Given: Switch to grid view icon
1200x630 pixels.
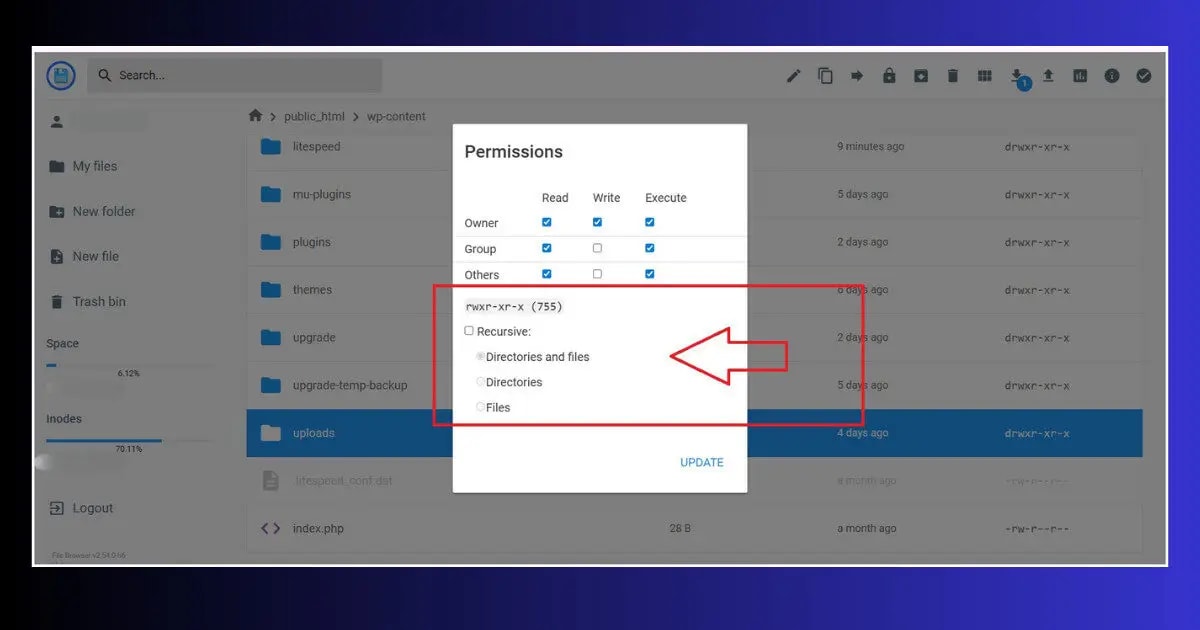Looking at the screenshot, I should (x=984, y=75).
